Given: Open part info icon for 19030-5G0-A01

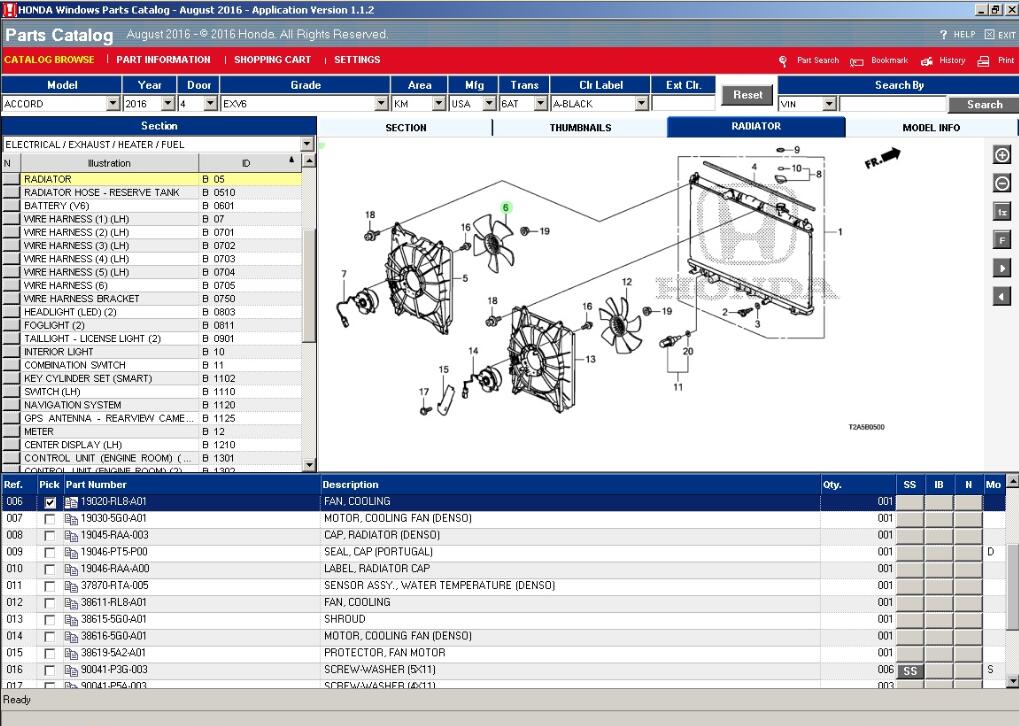Looking at the screenshot, I should 71,519.
